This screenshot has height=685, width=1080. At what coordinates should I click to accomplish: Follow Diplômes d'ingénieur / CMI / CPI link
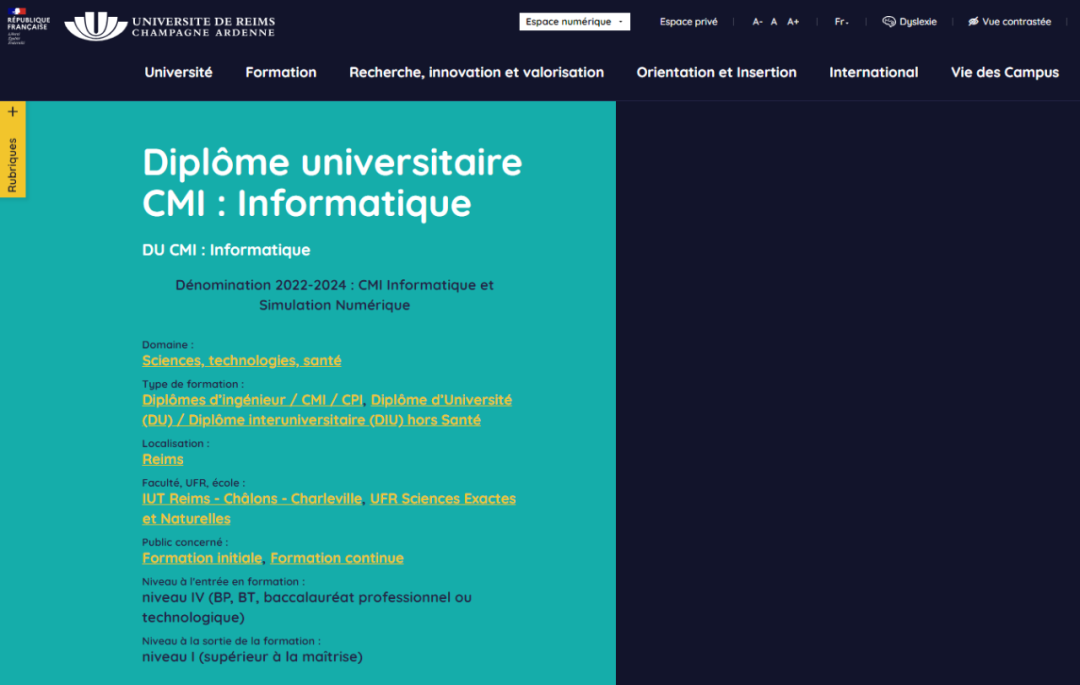(x=252, y=399)
